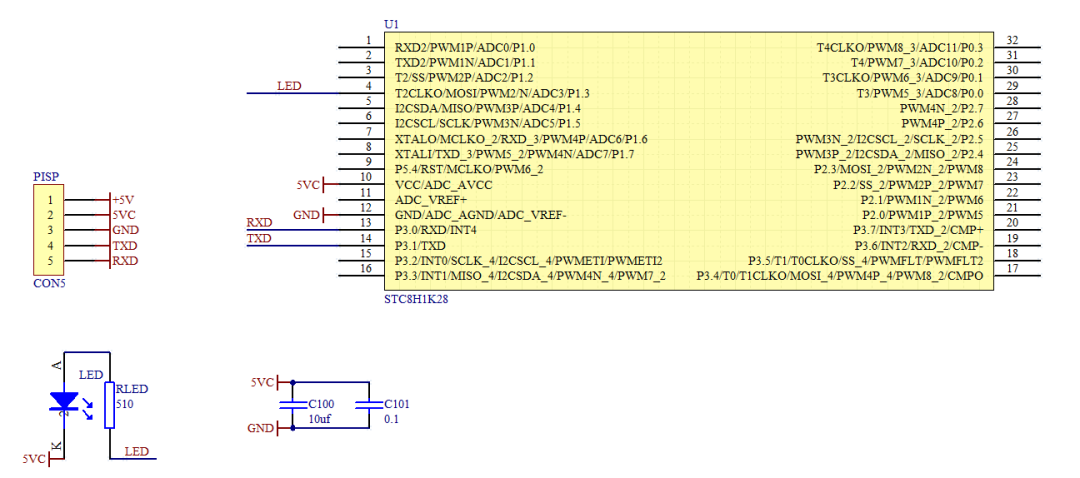The image size is (1080, 478).
Task: Select pin label P5.4/RST/MCLKO/PWM6_2
Action: pos(470,169)
